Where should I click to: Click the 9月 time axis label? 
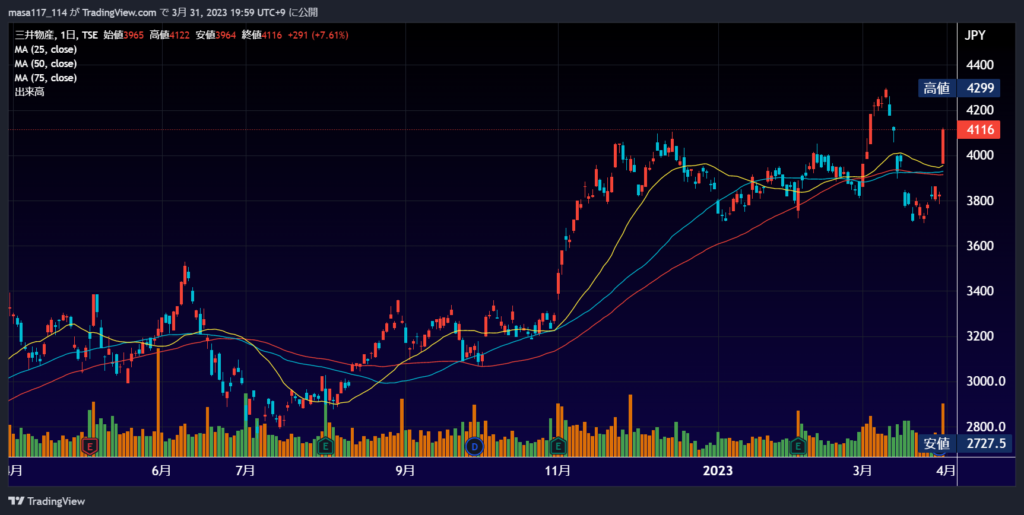click(x=405, y=471)
